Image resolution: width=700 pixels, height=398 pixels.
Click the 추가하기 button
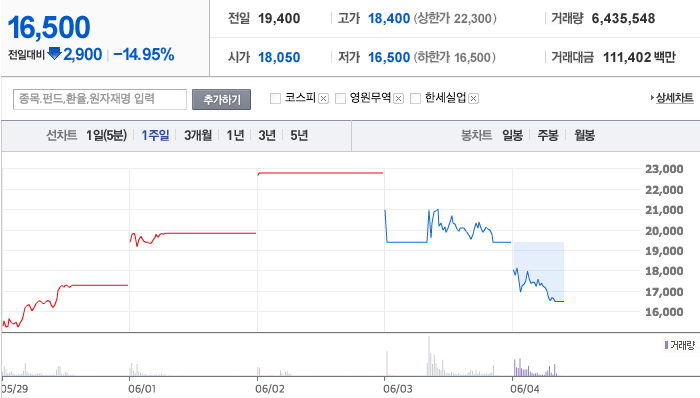(221, 99)
